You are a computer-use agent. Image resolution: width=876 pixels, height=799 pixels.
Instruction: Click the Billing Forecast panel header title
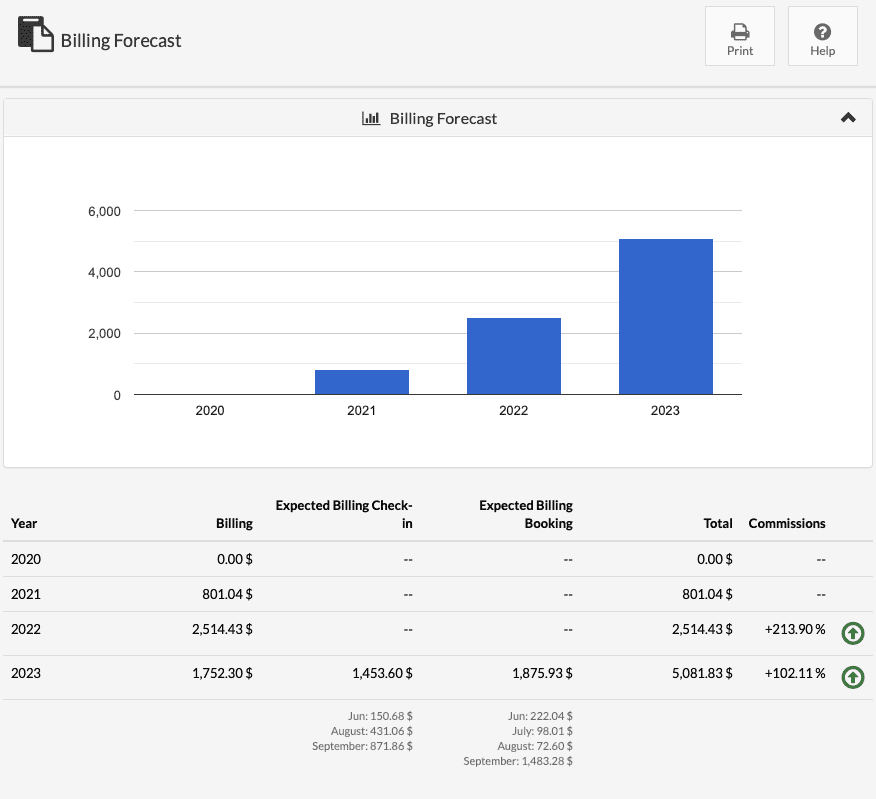443,118
